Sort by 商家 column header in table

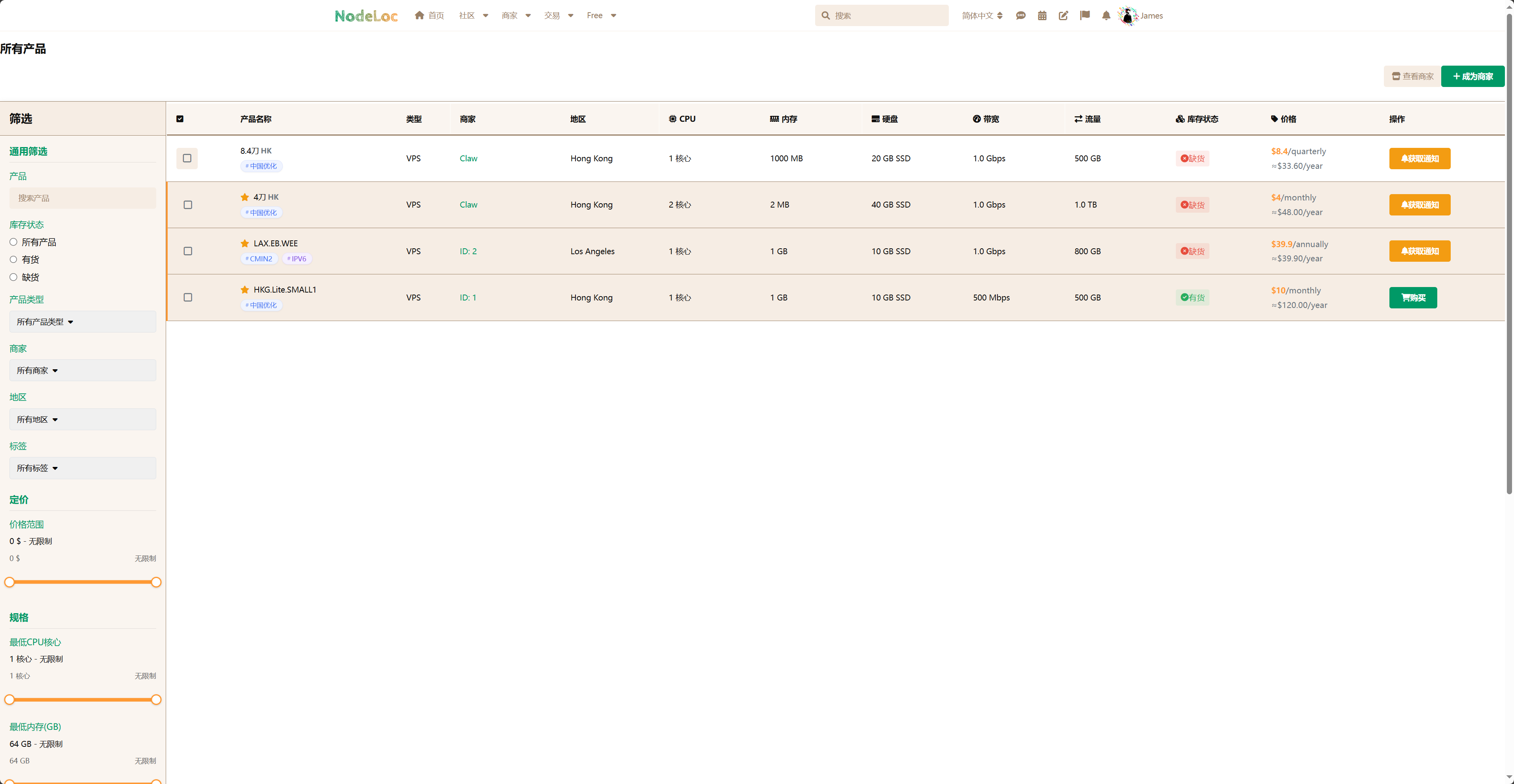click(468, 119)
